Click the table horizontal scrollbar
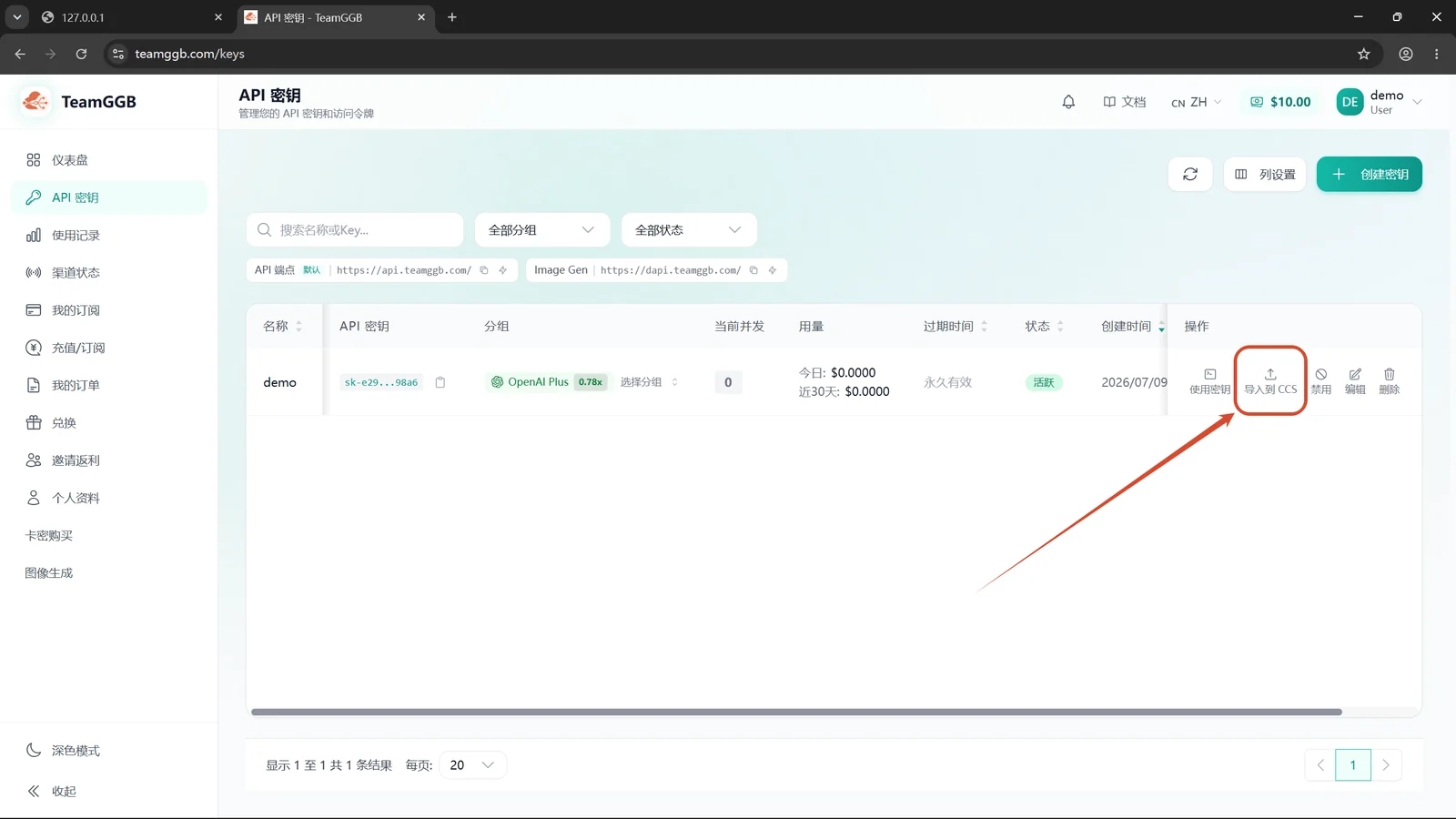 click(796, 712)
